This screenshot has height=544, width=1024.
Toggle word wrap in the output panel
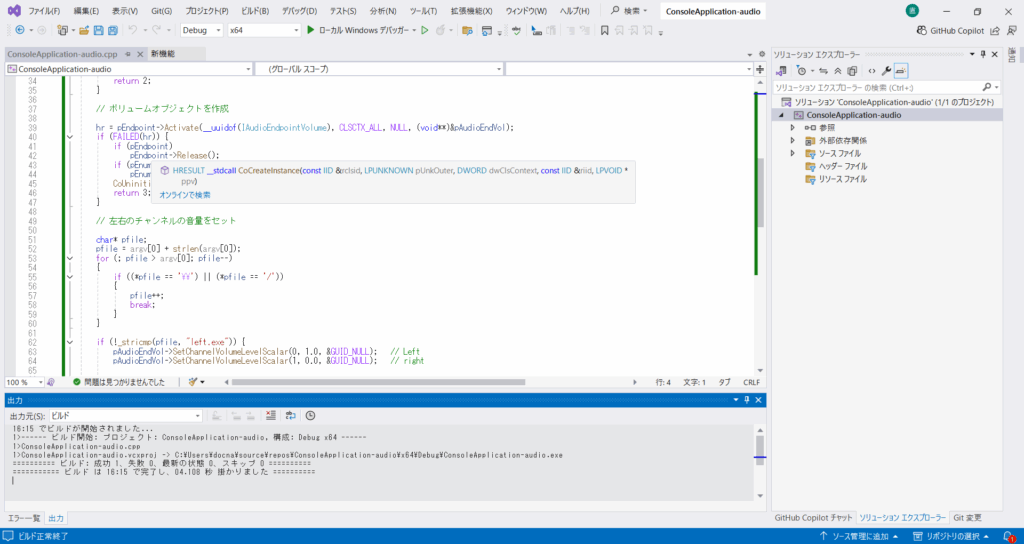(291, 415)
